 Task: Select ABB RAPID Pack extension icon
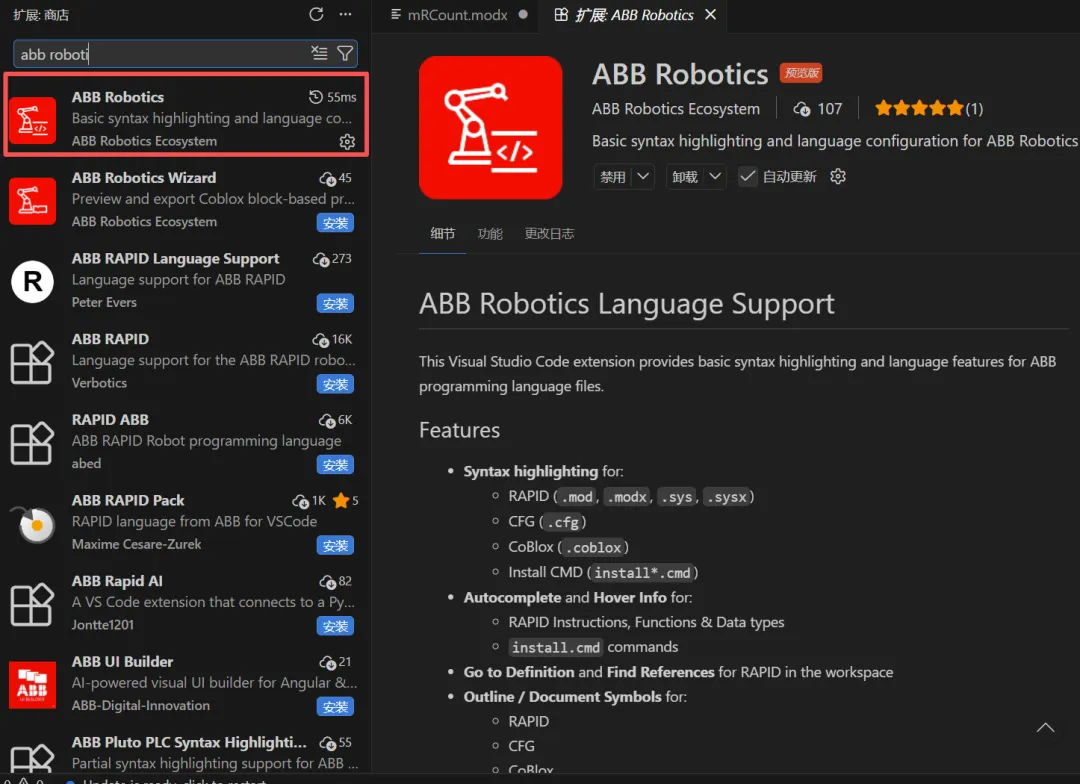32,523
